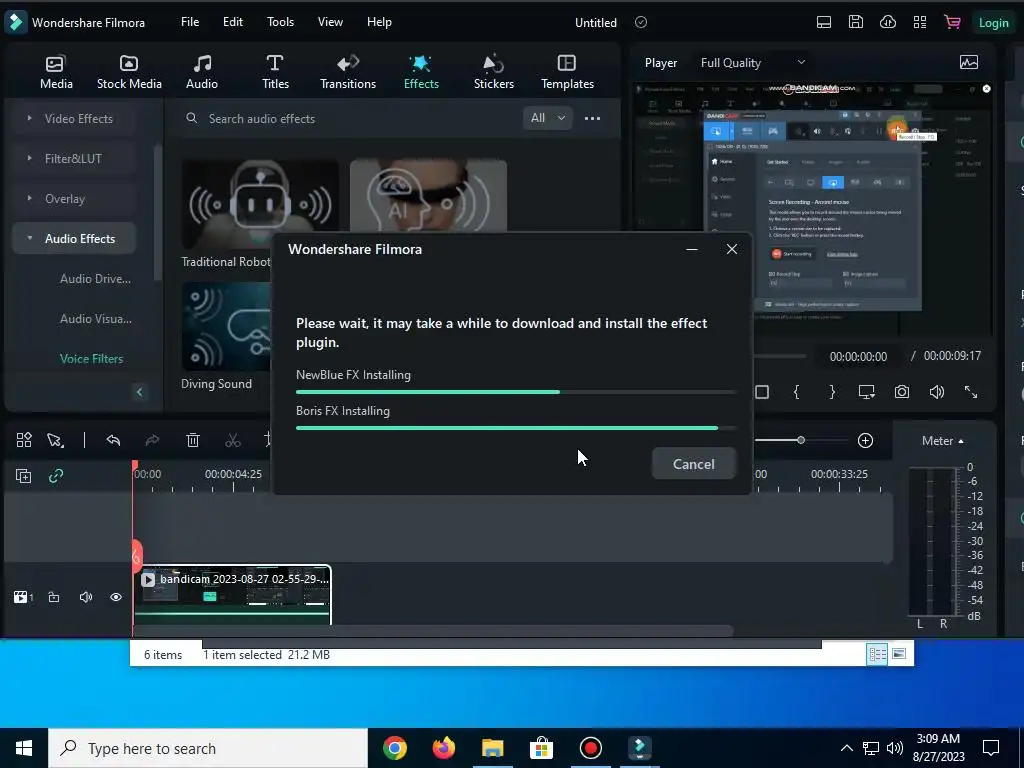Screen dimensions: 1024x768
Task: Open the effects more options menu
Action: [x=592, y=118]
